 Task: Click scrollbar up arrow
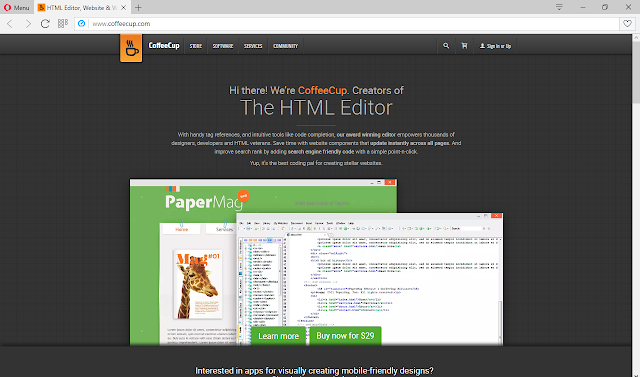coord(636,38)
